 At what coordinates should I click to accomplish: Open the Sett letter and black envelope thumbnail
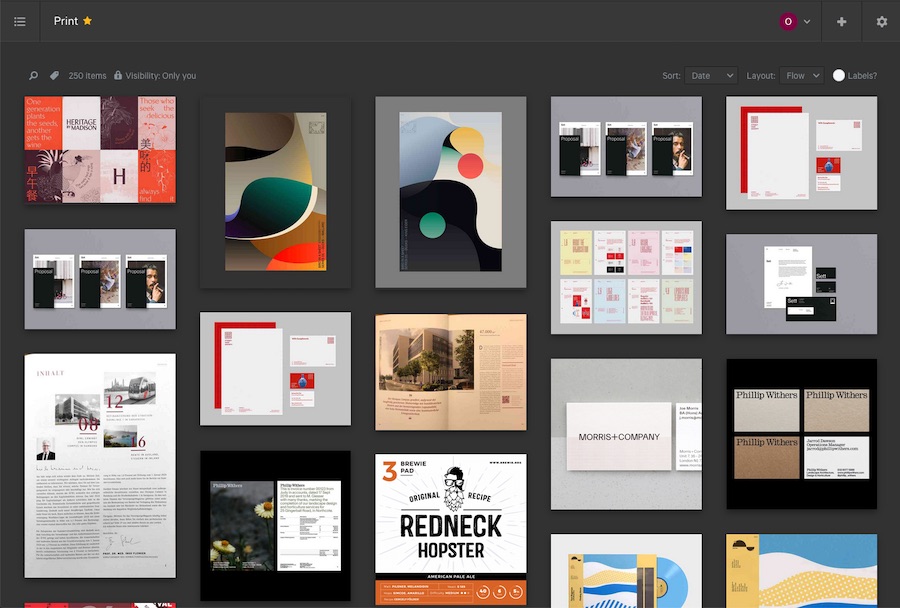pyautogui.click(x=801, y=284)
